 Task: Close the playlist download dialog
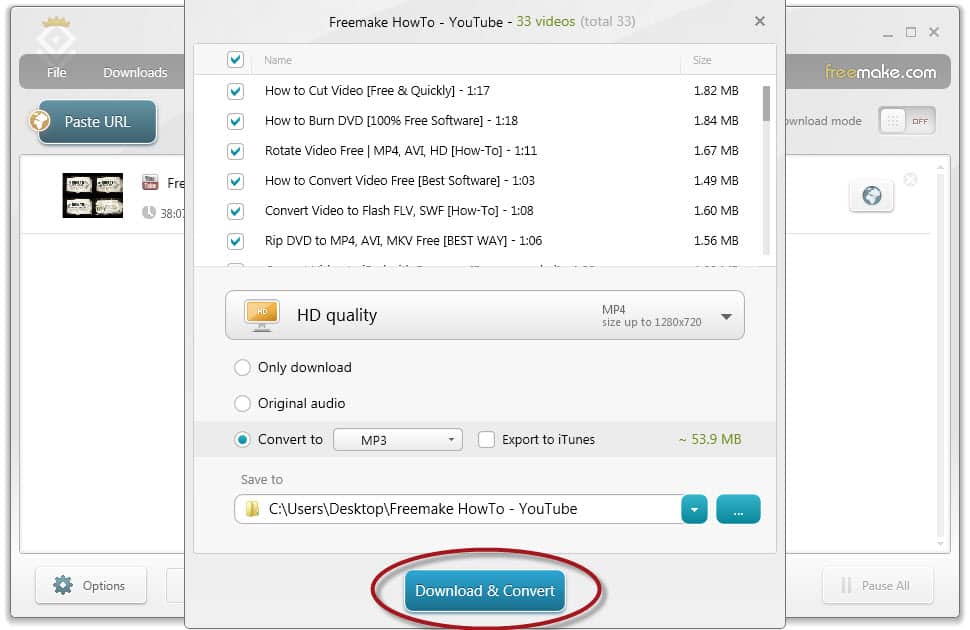coord(760,21)
